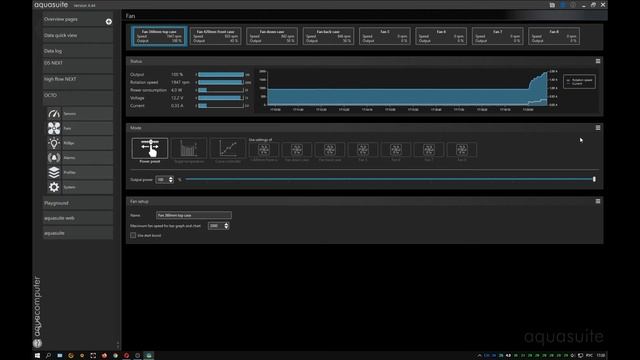Image resolution: width=640 pixels, height=360 pixels.
Task: Open the Fans page under OCTO
Action: tap(87, 128)
